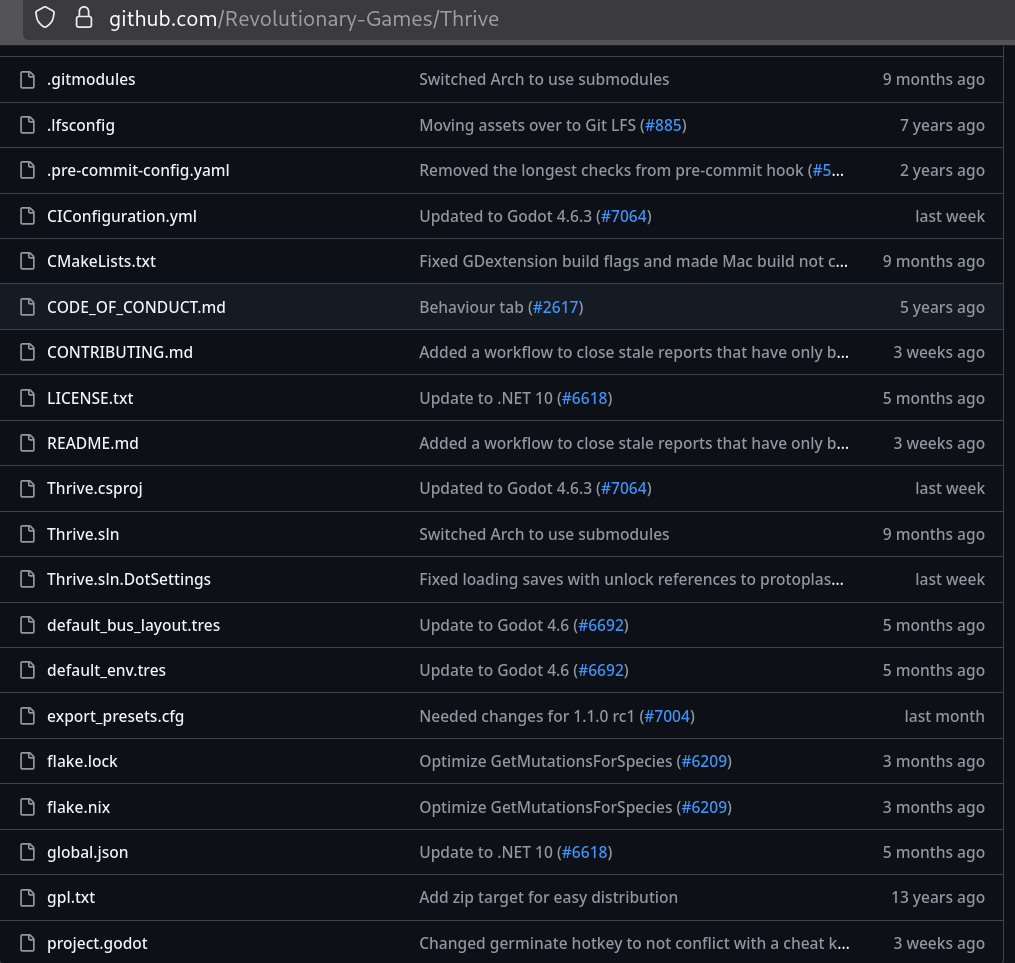Click 'Changed germinate hotkey' commit message
Viewport: 1015px width, 963px height.
(x=634, y=943)
